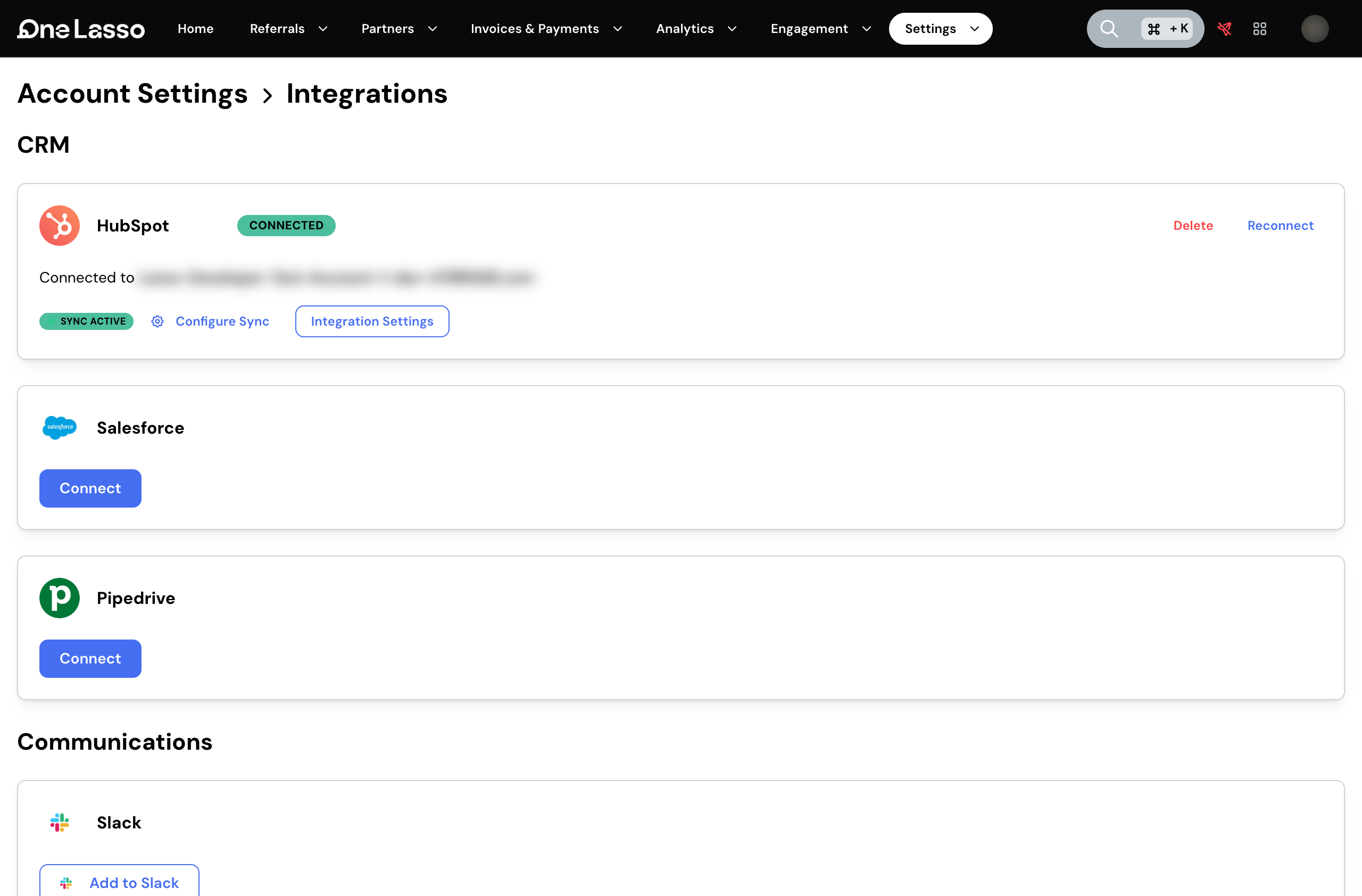Delete the HubSpot integration
The height and width of the screenshot is (896, 1362).
click(1193, 226)
